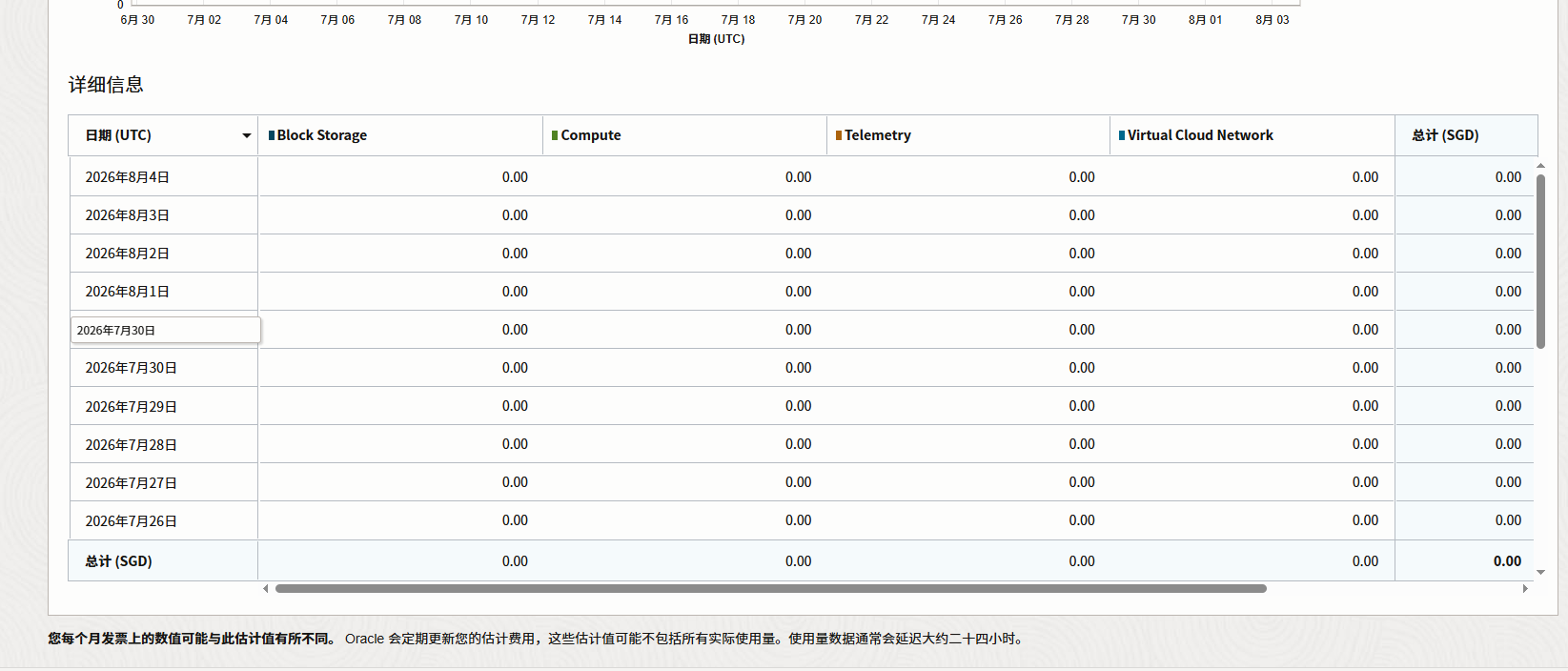Click the orange Telemetry color marker

click(x=839, y=135)
